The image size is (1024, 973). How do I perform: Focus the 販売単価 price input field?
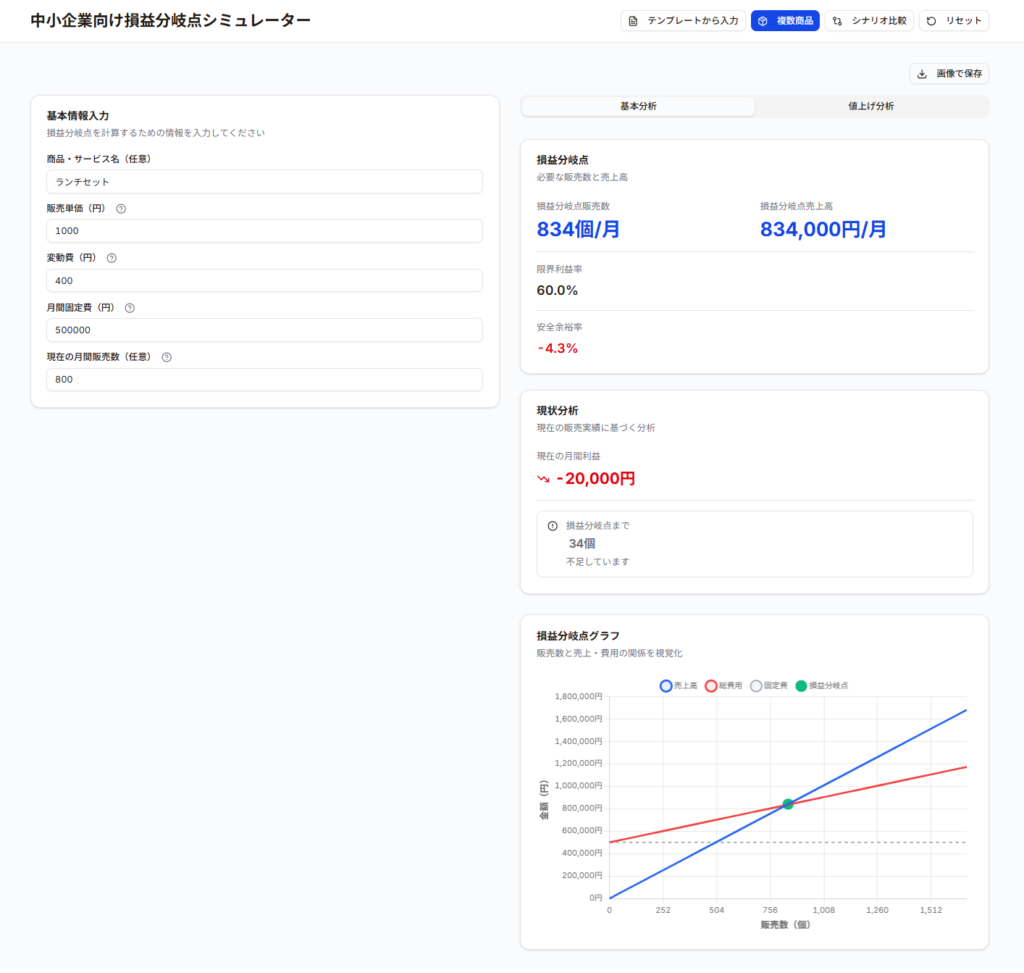(x=264, y=231)
